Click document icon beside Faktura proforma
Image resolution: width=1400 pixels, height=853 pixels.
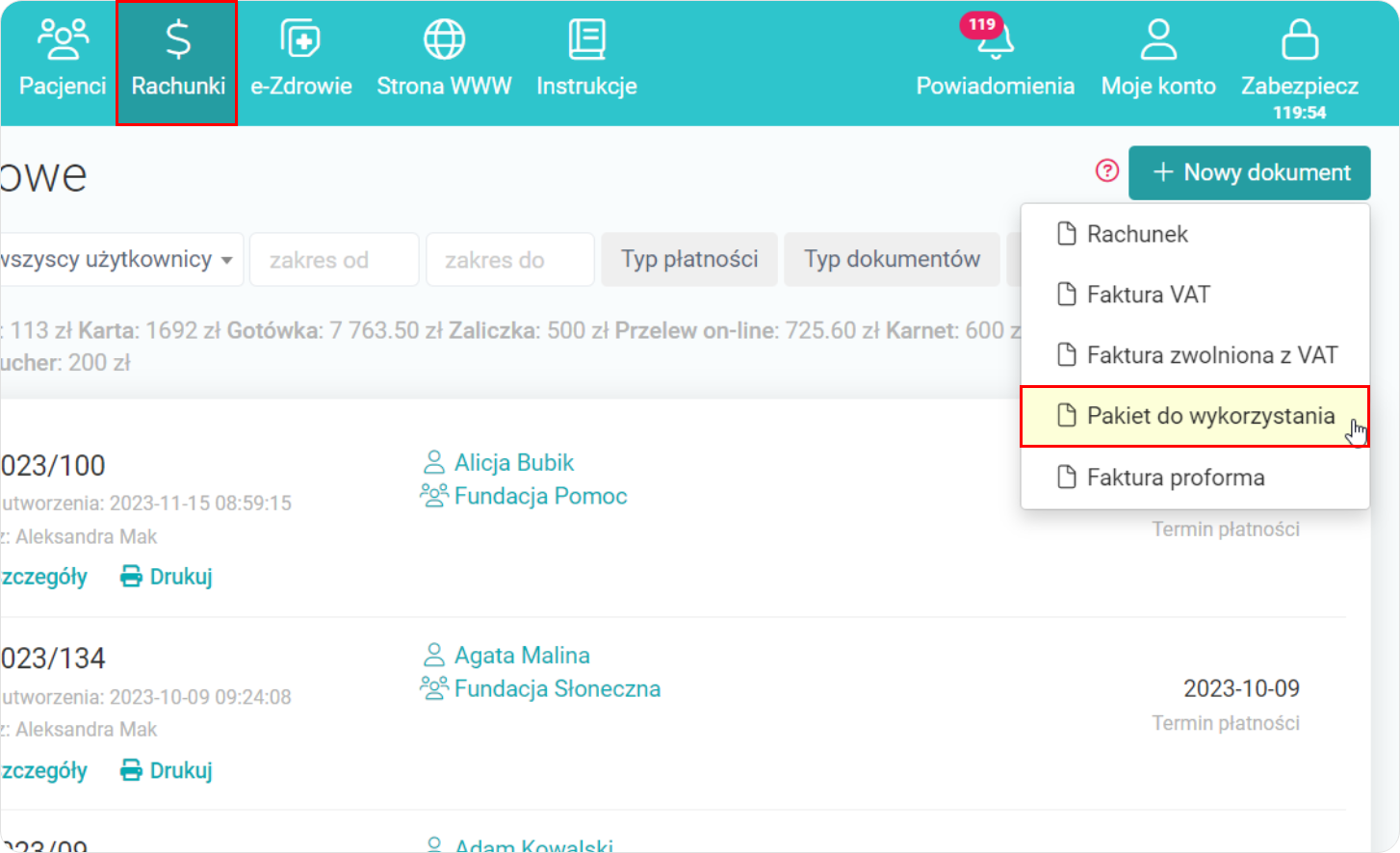[x=1066, y=478]
